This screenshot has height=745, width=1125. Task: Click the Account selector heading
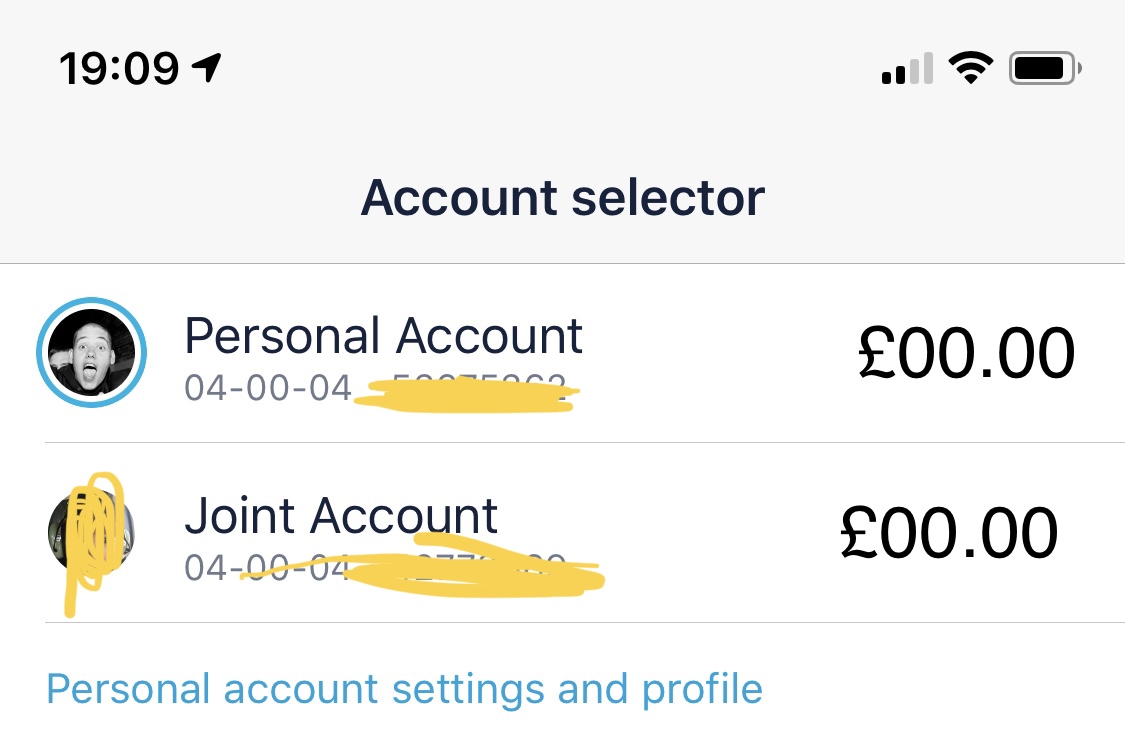pos(563,197)
